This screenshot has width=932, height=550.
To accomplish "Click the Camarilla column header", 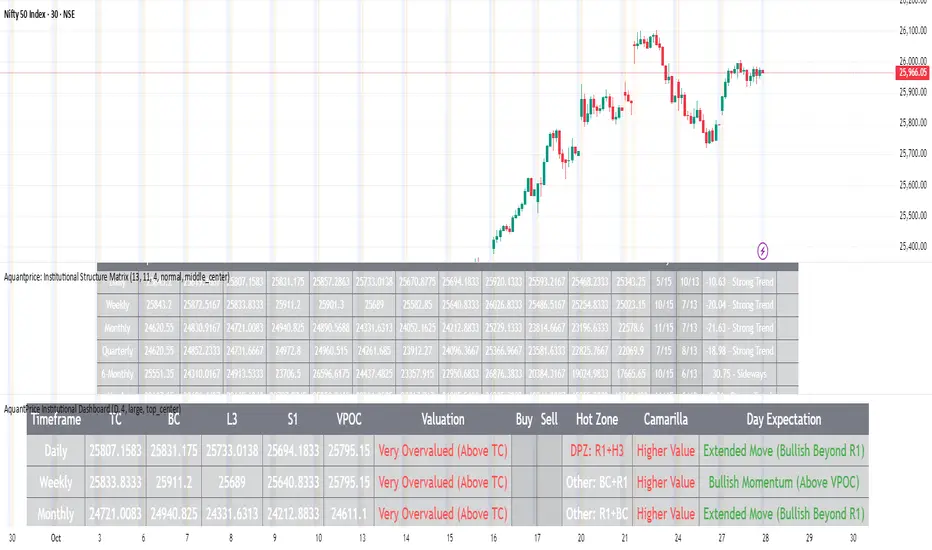I will 665,420.
